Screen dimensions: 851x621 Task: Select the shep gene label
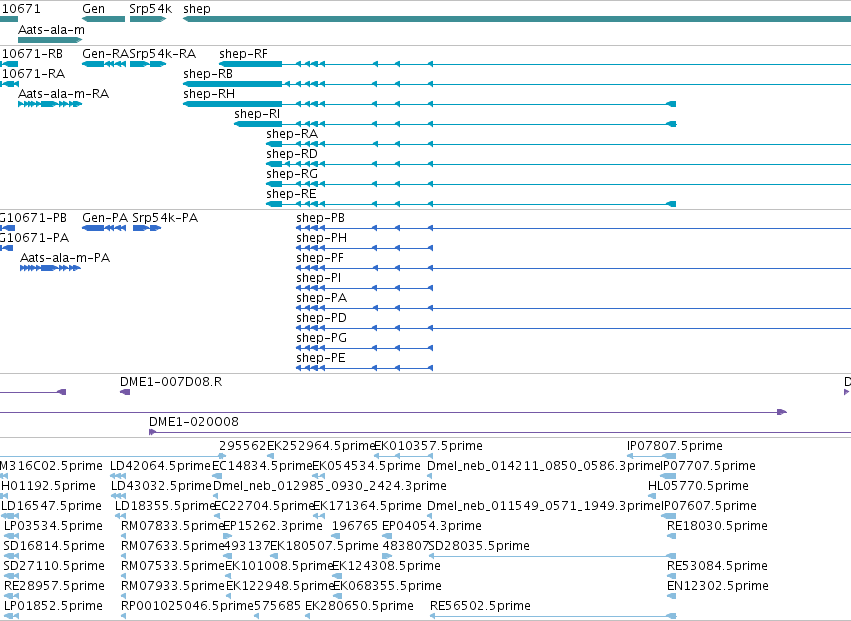[196, 9]
